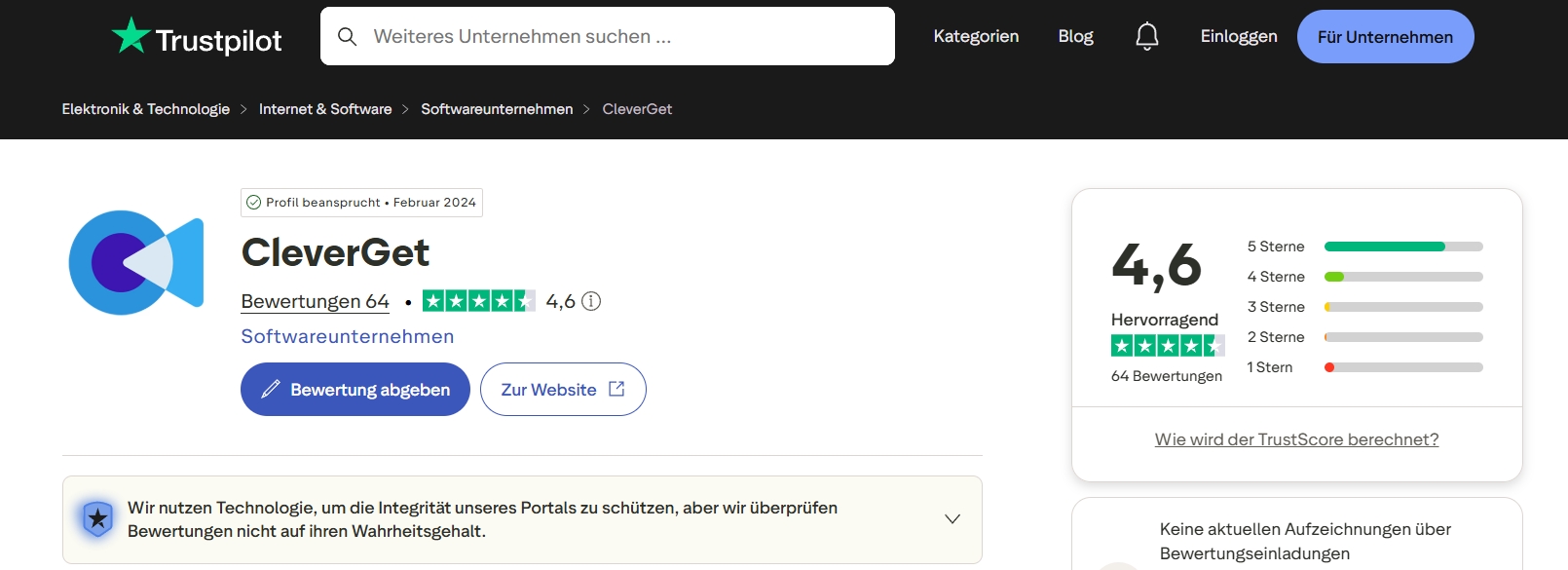The height and width of the screenshot is (570, 1568).
Task: Click the large 4,6 score
Action: point(1157,265)
